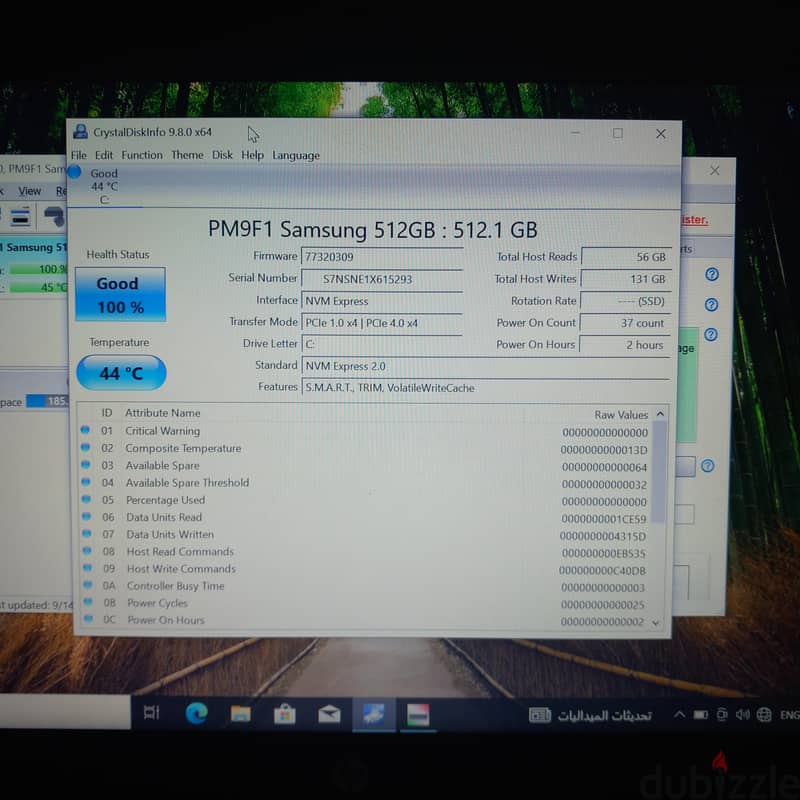Open the Function menu
800x800 pixels.
[142, 155]
